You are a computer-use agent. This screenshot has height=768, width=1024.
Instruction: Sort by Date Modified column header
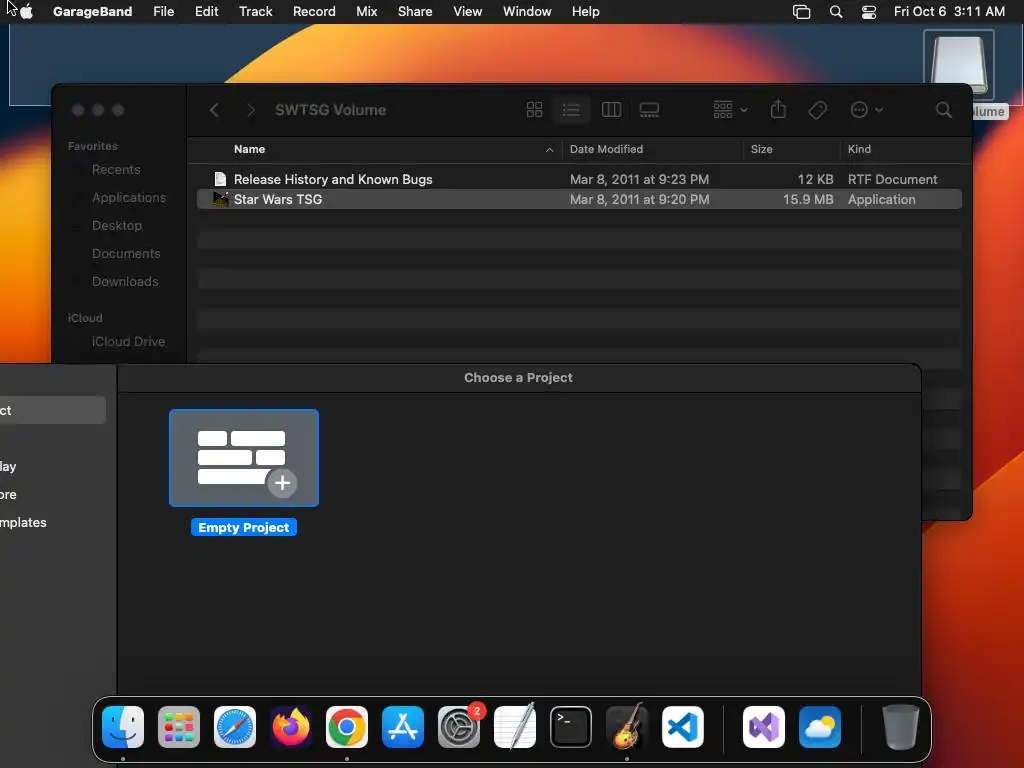[606, 150]
